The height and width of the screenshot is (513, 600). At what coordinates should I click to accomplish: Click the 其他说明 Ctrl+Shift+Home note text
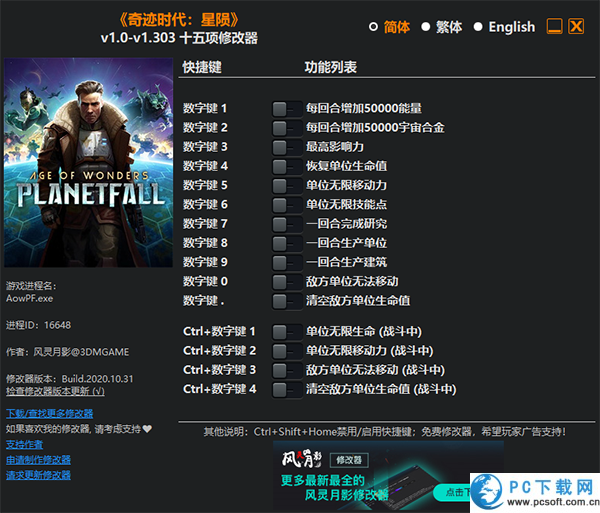[x=385, y=432]
